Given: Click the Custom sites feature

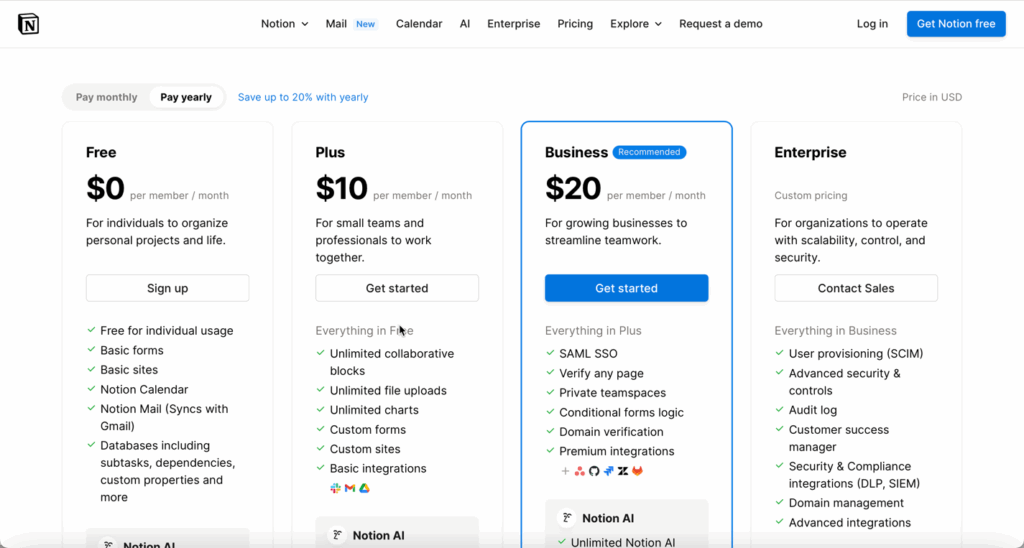Looking at the screenshot, I should [x=365, y=449].
